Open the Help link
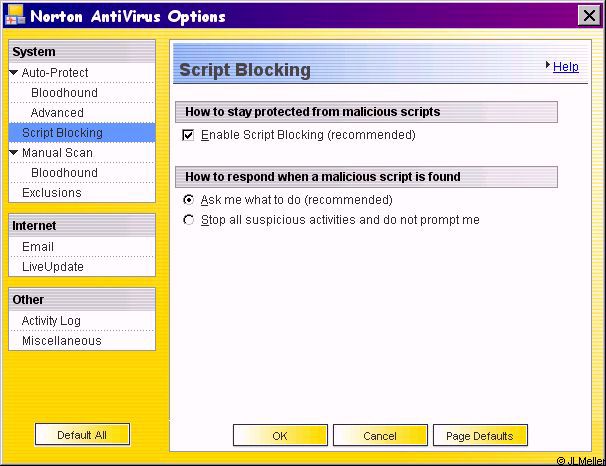The image size is (606, 466). [565, 66]
